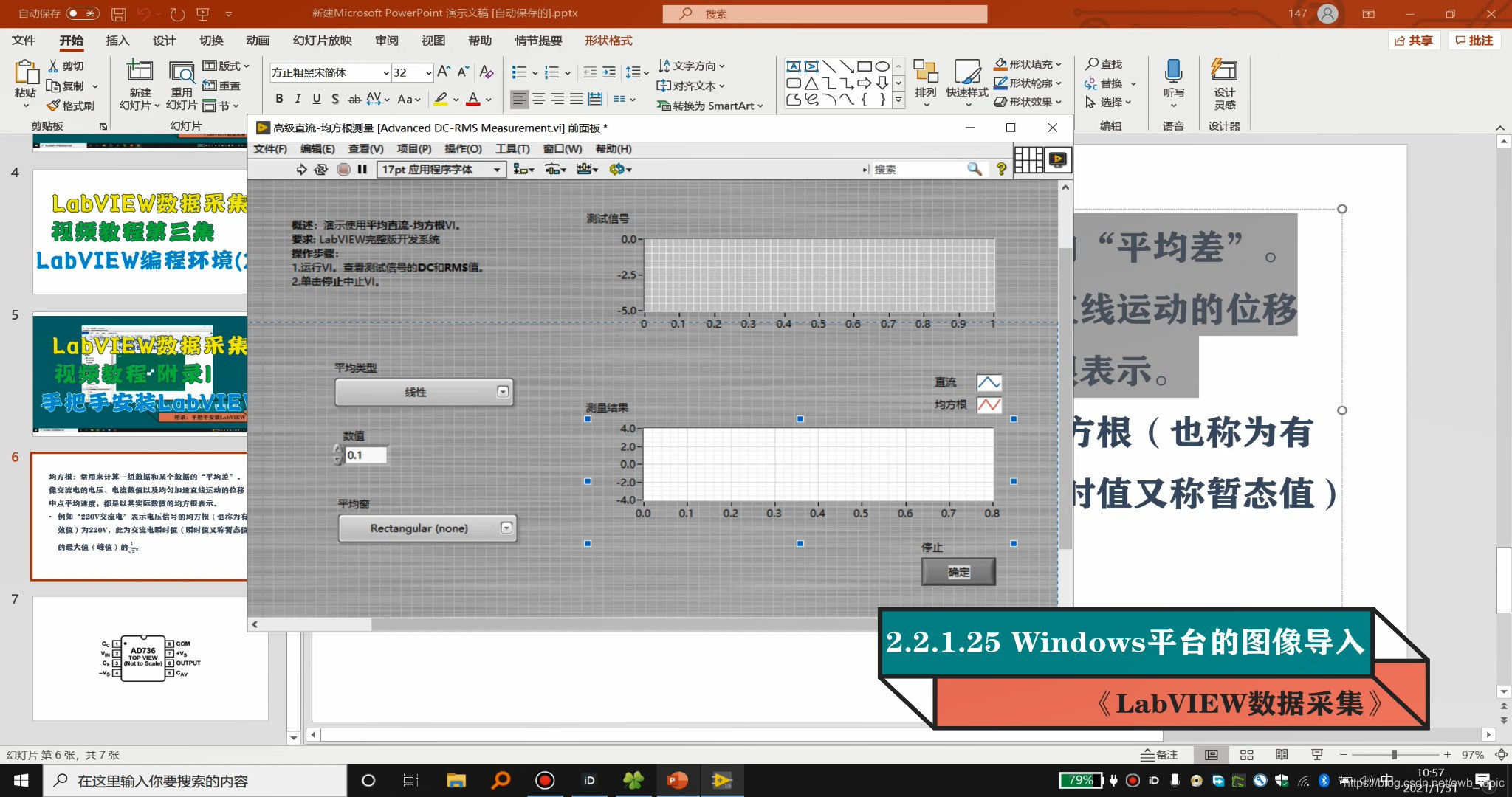The width and height of the screenshot is (1512, 797).
Task: Click Clear All Formatting icon
Action: point(486,72)
